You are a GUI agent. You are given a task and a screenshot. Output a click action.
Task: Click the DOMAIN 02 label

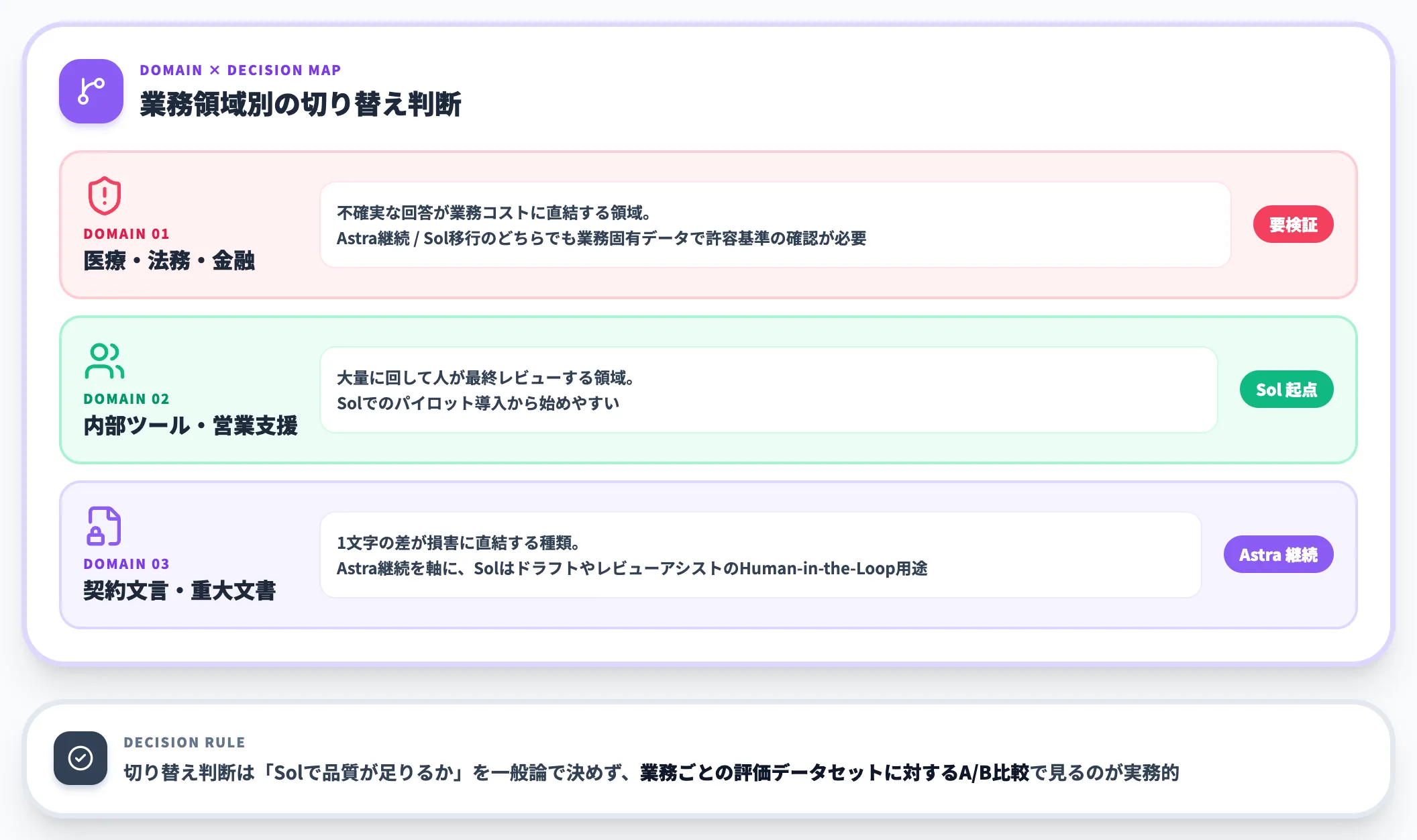126,399
